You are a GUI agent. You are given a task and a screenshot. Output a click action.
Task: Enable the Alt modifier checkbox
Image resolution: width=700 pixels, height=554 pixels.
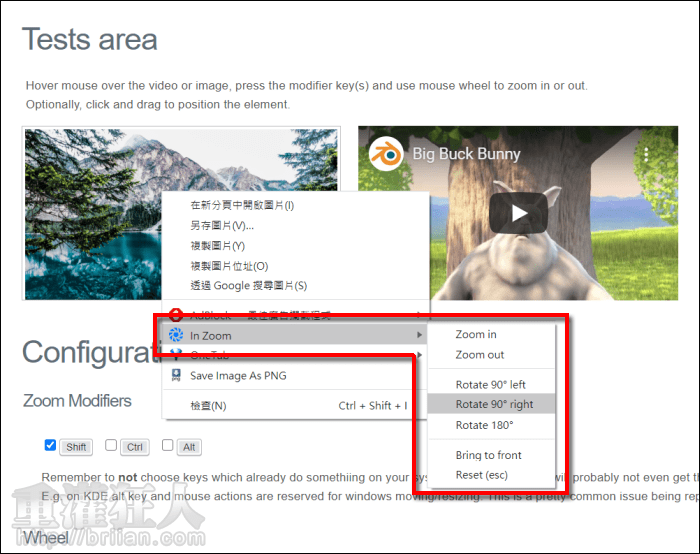(168, 446)
